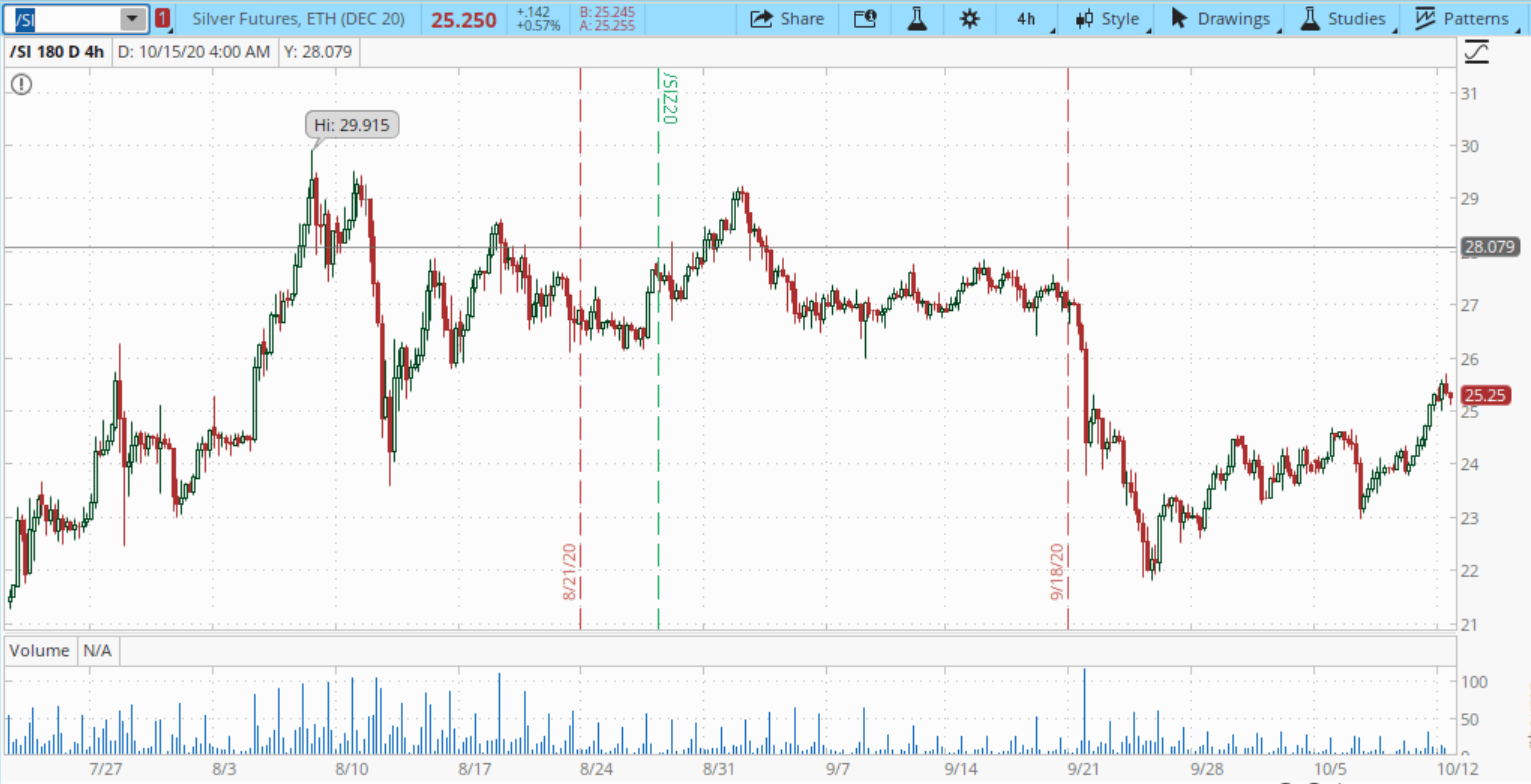Open the chart info panel icon
The height and width of the screenshot is (784, 1531).
point(865,19)
